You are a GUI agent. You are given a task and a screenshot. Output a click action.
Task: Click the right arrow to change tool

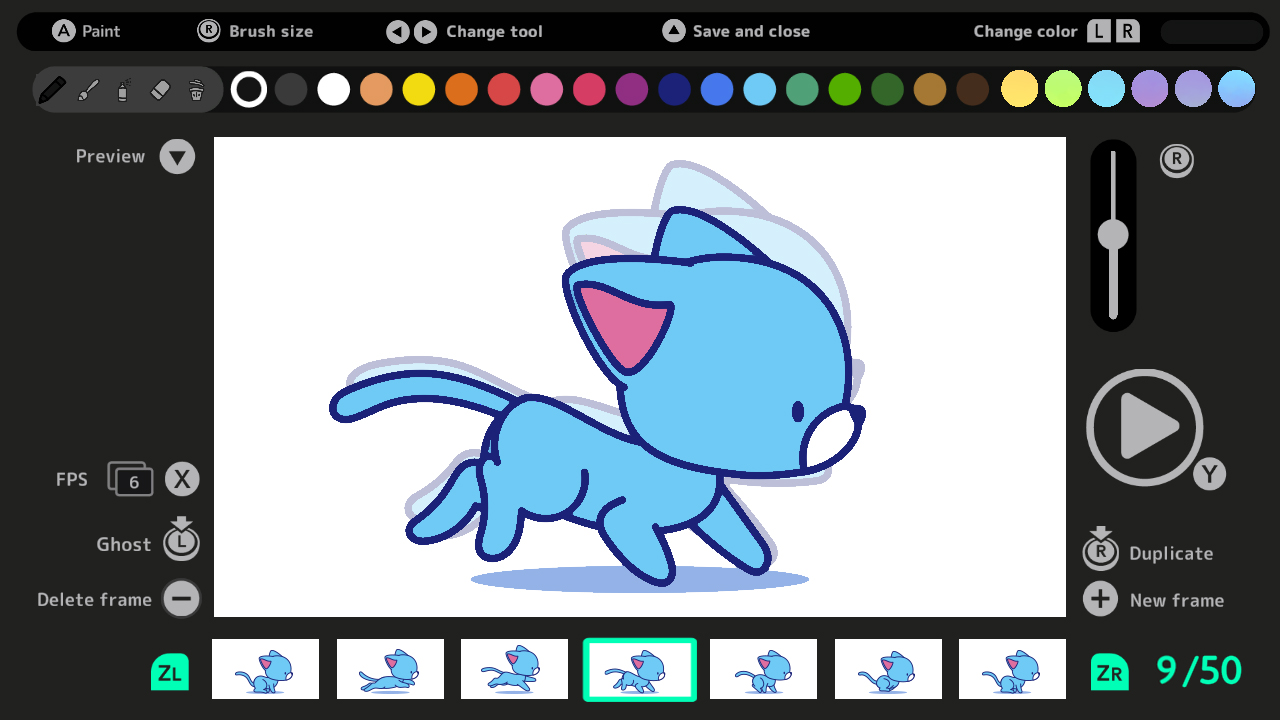pyautogui.click(x=424, y=31)
